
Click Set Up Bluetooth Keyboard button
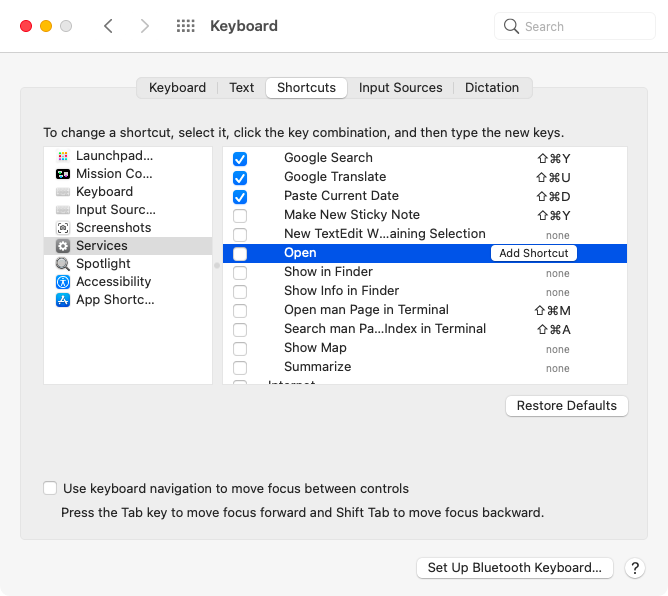click(514, 568)
